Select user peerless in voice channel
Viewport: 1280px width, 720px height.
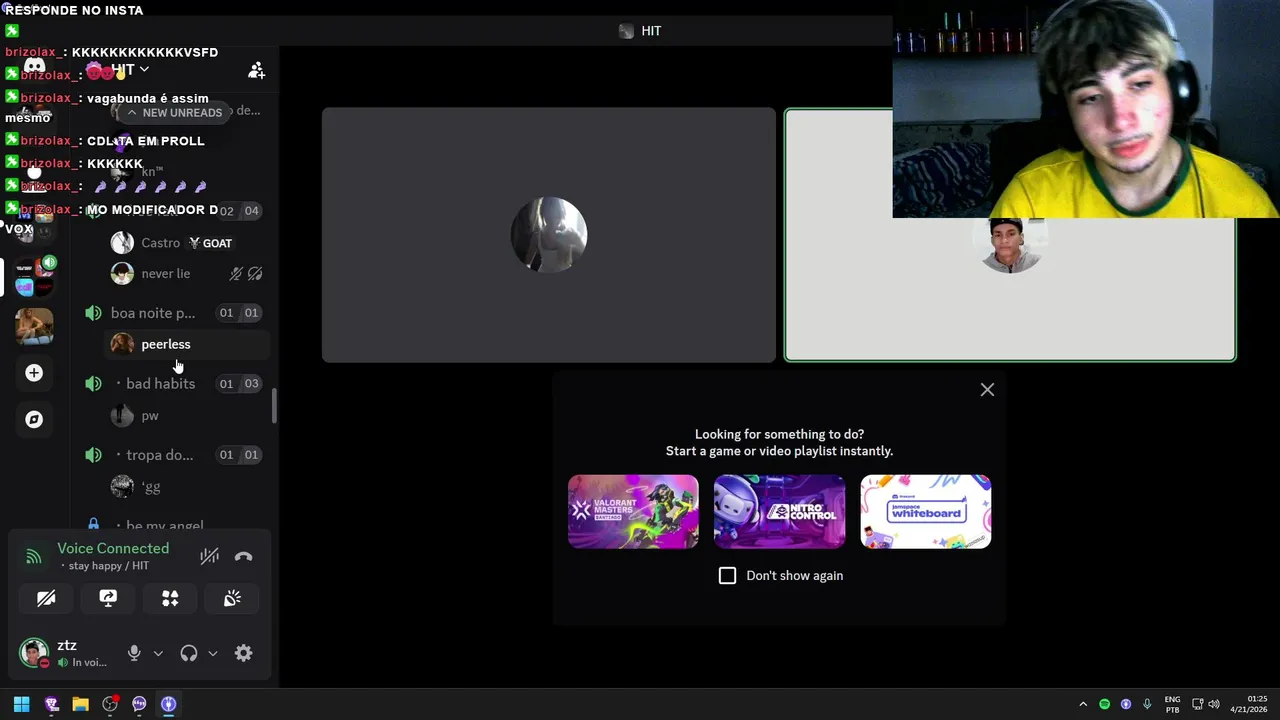pos(188,344)
